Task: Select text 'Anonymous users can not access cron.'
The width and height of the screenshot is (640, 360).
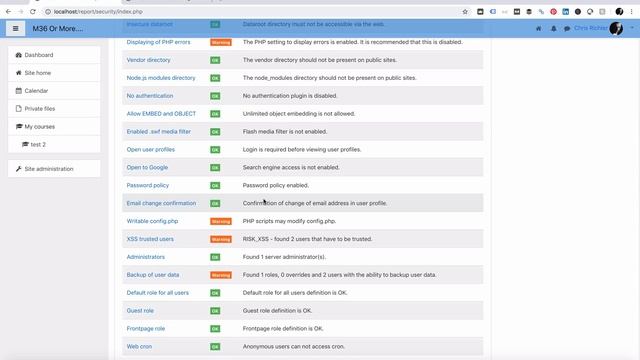Action: 294,347
